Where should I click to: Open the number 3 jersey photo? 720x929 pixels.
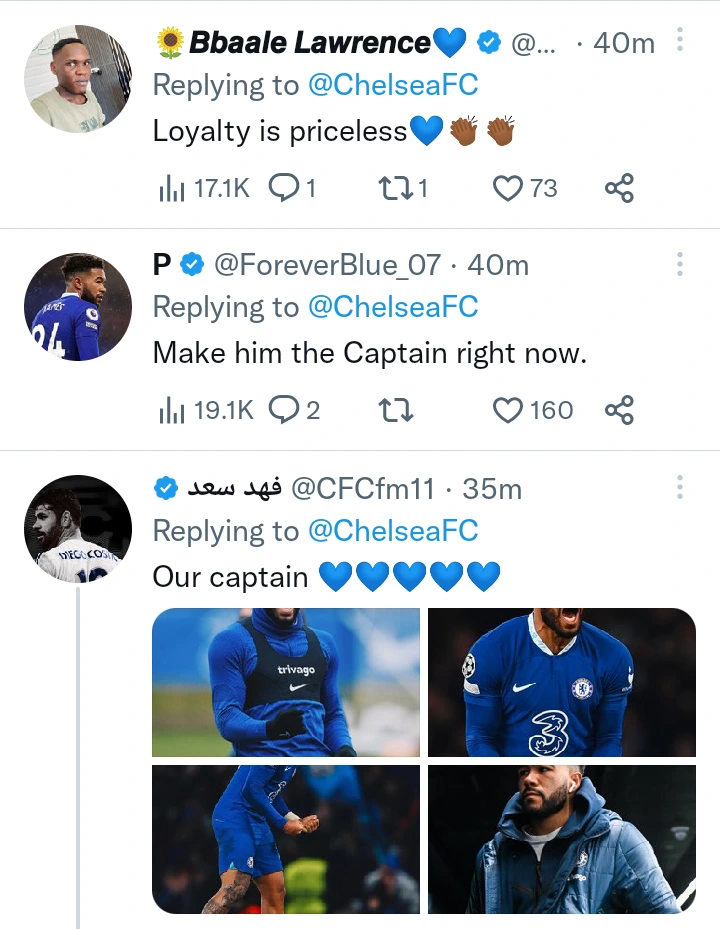[x=561, y=682]
